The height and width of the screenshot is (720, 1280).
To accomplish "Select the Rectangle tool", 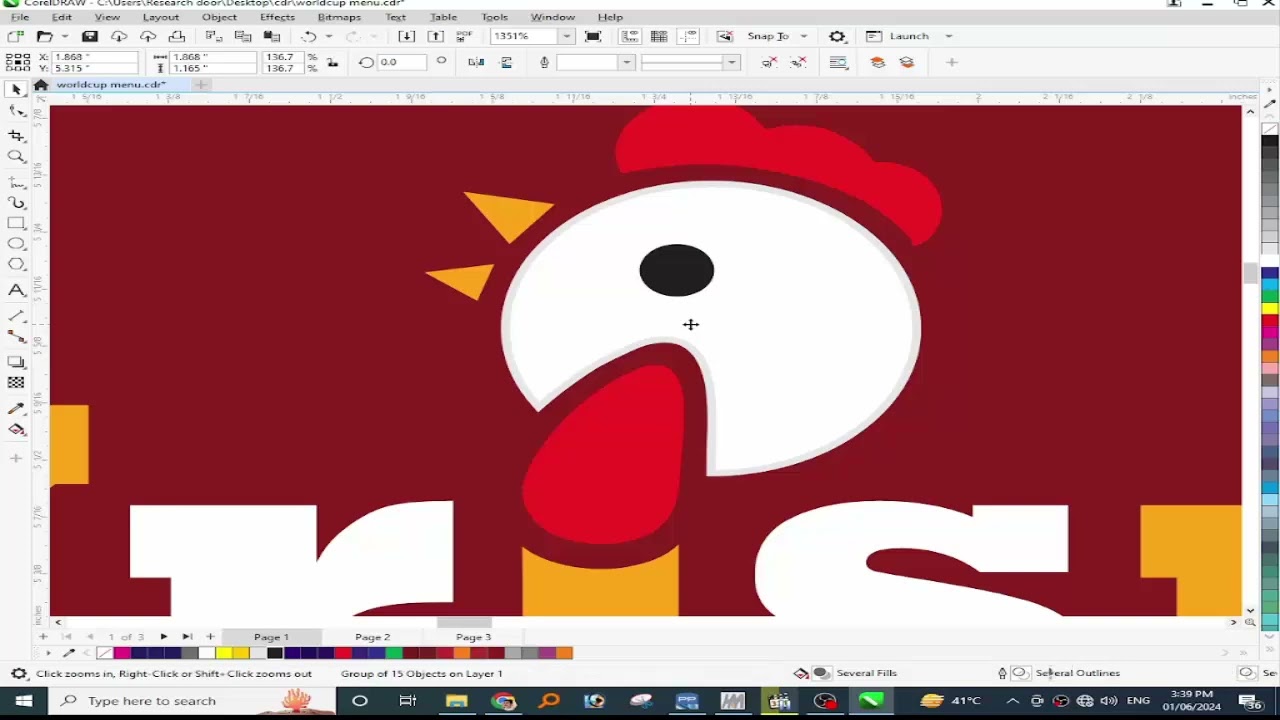I will pyautogui.click(x=16, y=223).
